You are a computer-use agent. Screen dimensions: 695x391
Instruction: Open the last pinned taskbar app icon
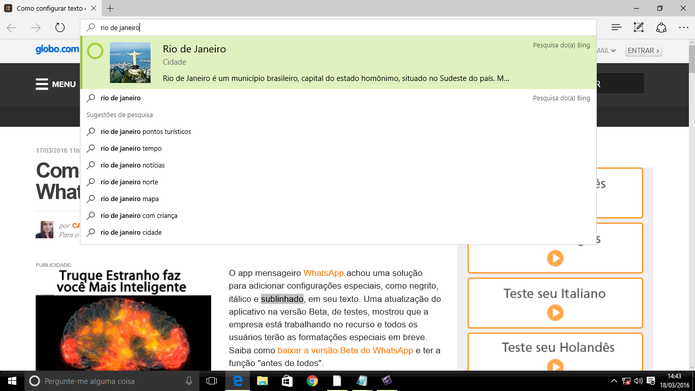[387, 381]
